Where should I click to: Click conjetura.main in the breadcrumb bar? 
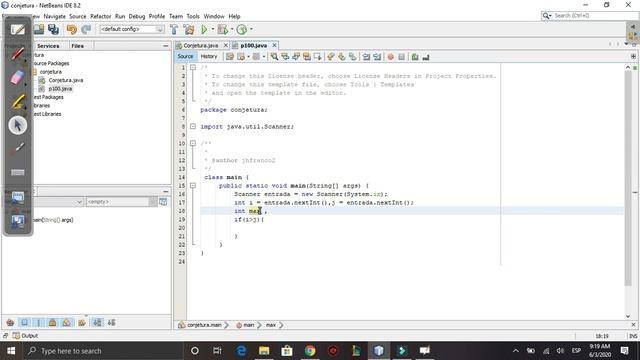pyautogui.click(x=203, y=325)
